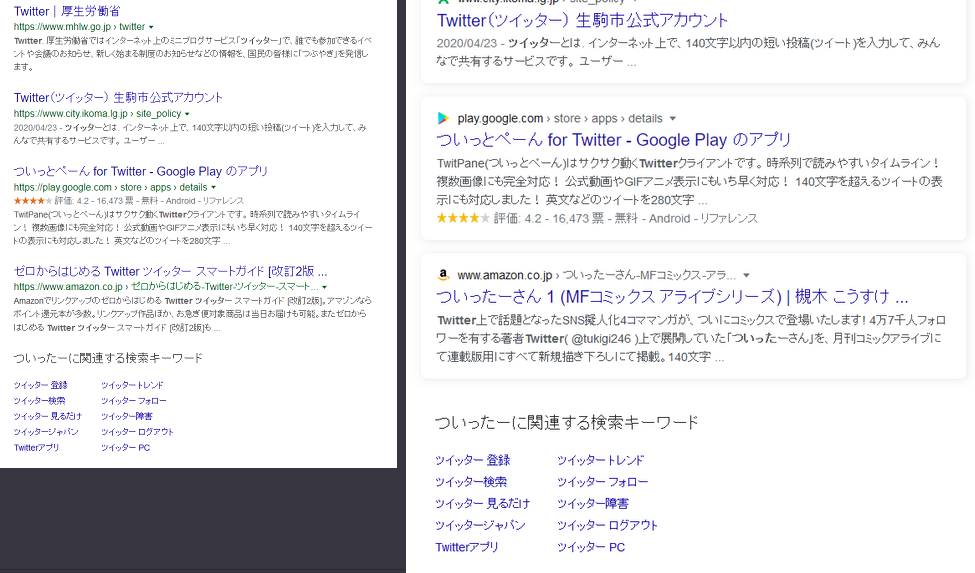Image resolution: width=975 pixels, height=573 pixels.
Task: Click left panel URL 'https://www.mhlw.go.jp › twitter'
Action: pos(79,27)
